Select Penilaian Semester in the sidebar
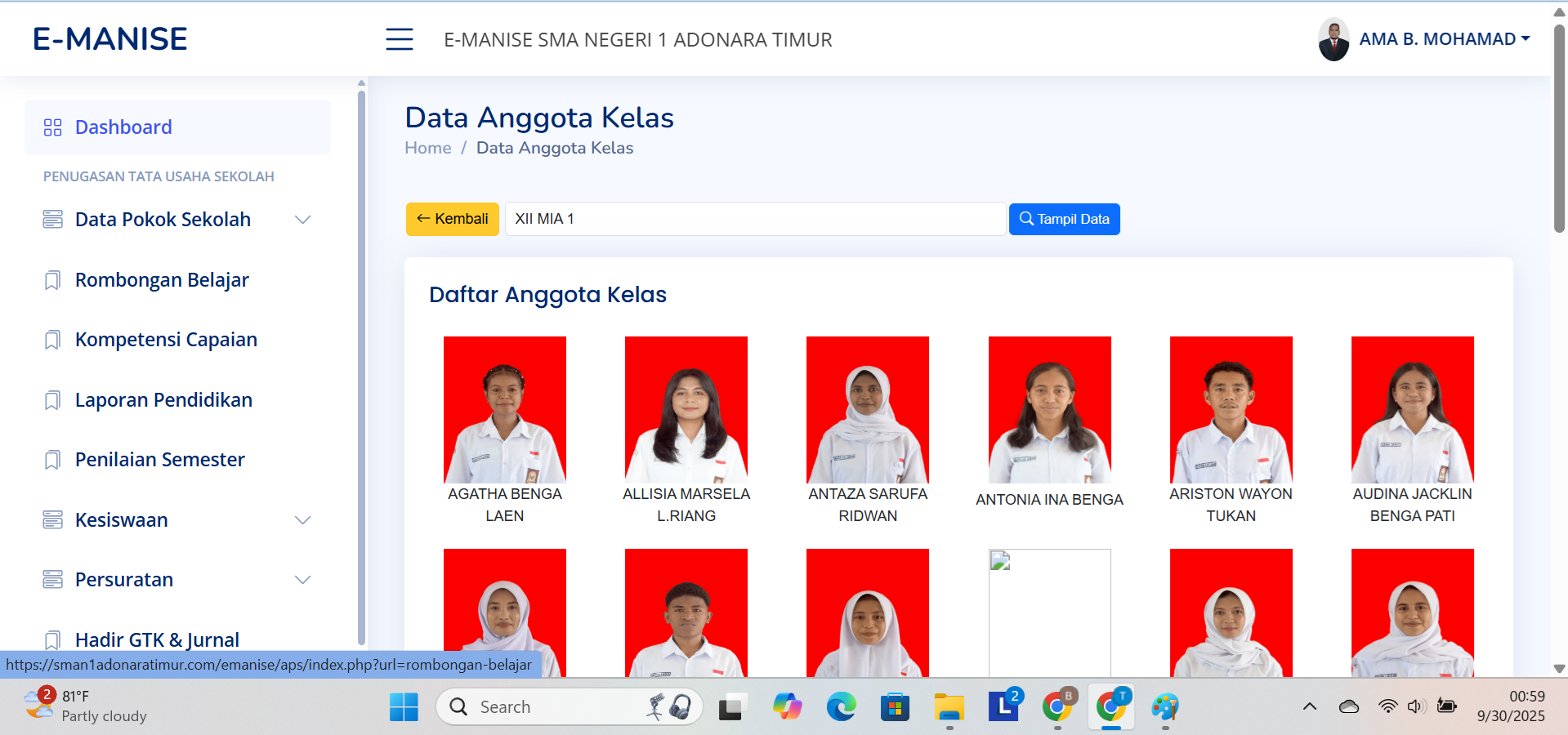This screenshot has height=735, width=1568. tap(159, 460)
